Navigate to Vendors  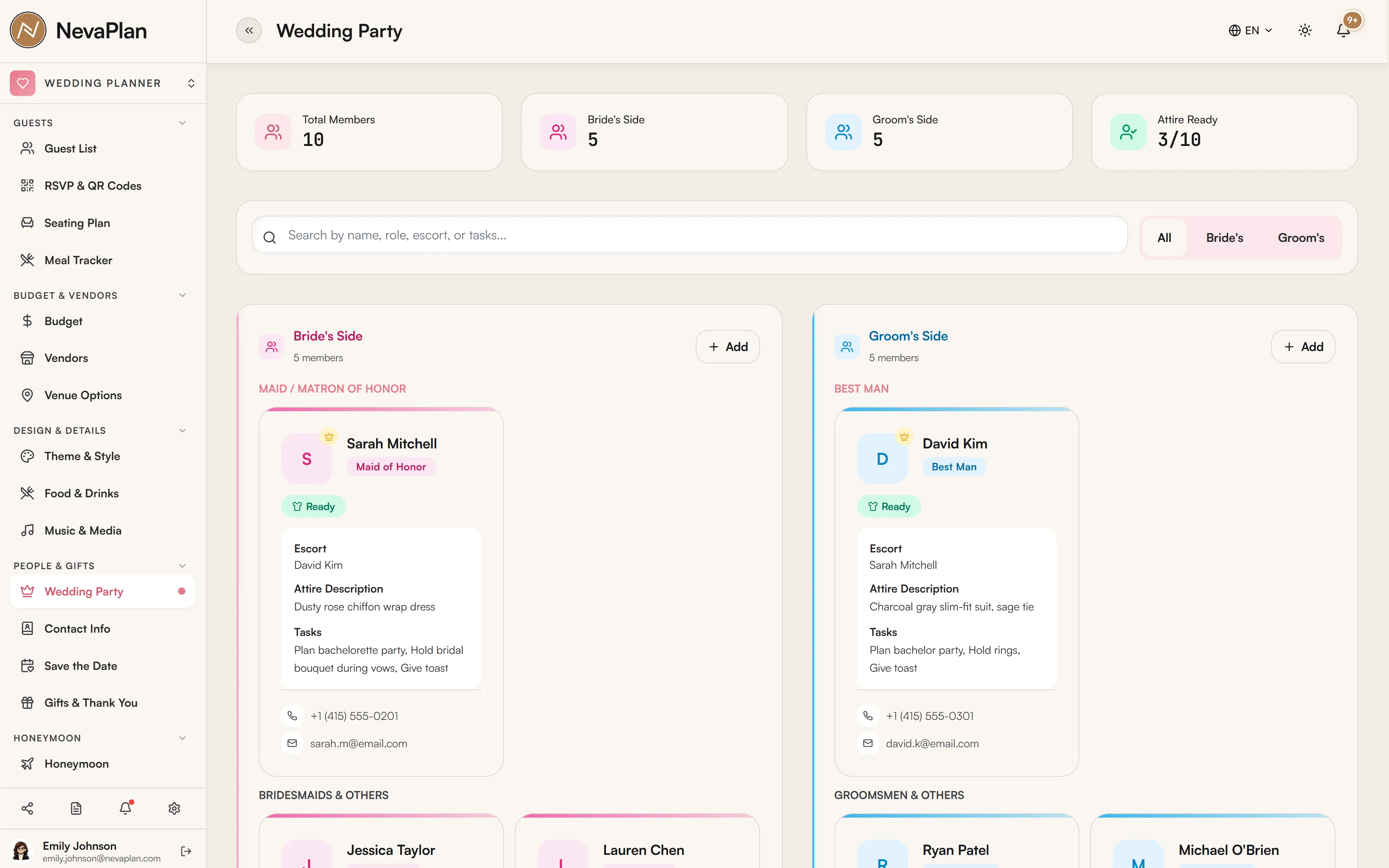[x=103, y=358]
